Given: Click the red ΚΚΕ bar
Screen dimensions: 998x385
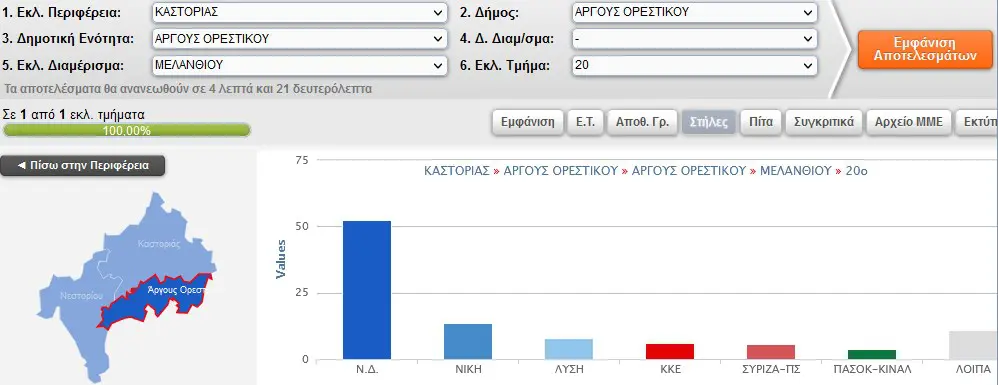Looking at the screenshot, I should click(x=670, y=352).
